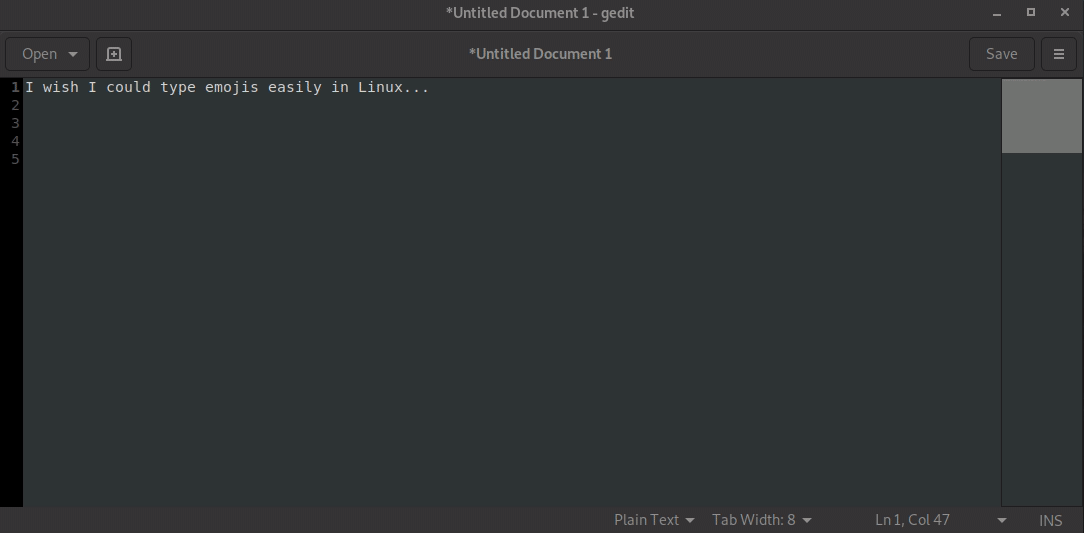The width and height of the screenshot is (1084, 533).
Task: Click line number 5 in the gutter
Action: tap(15, 159)
